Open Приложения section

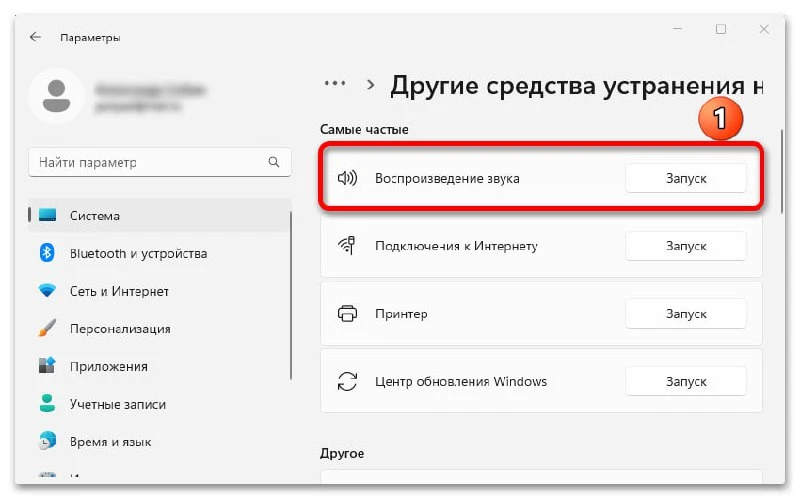tap(160, 366)
